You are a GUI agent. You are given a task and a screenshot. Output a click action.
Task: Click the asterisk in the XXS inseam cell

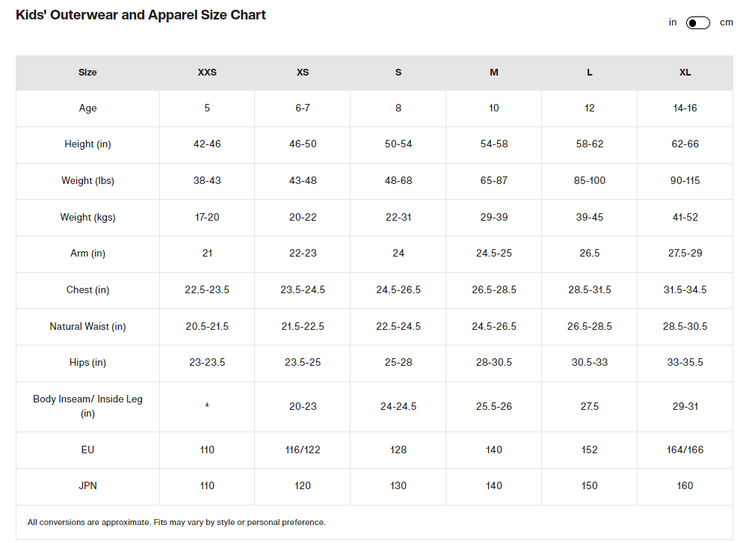coord(207,407)
